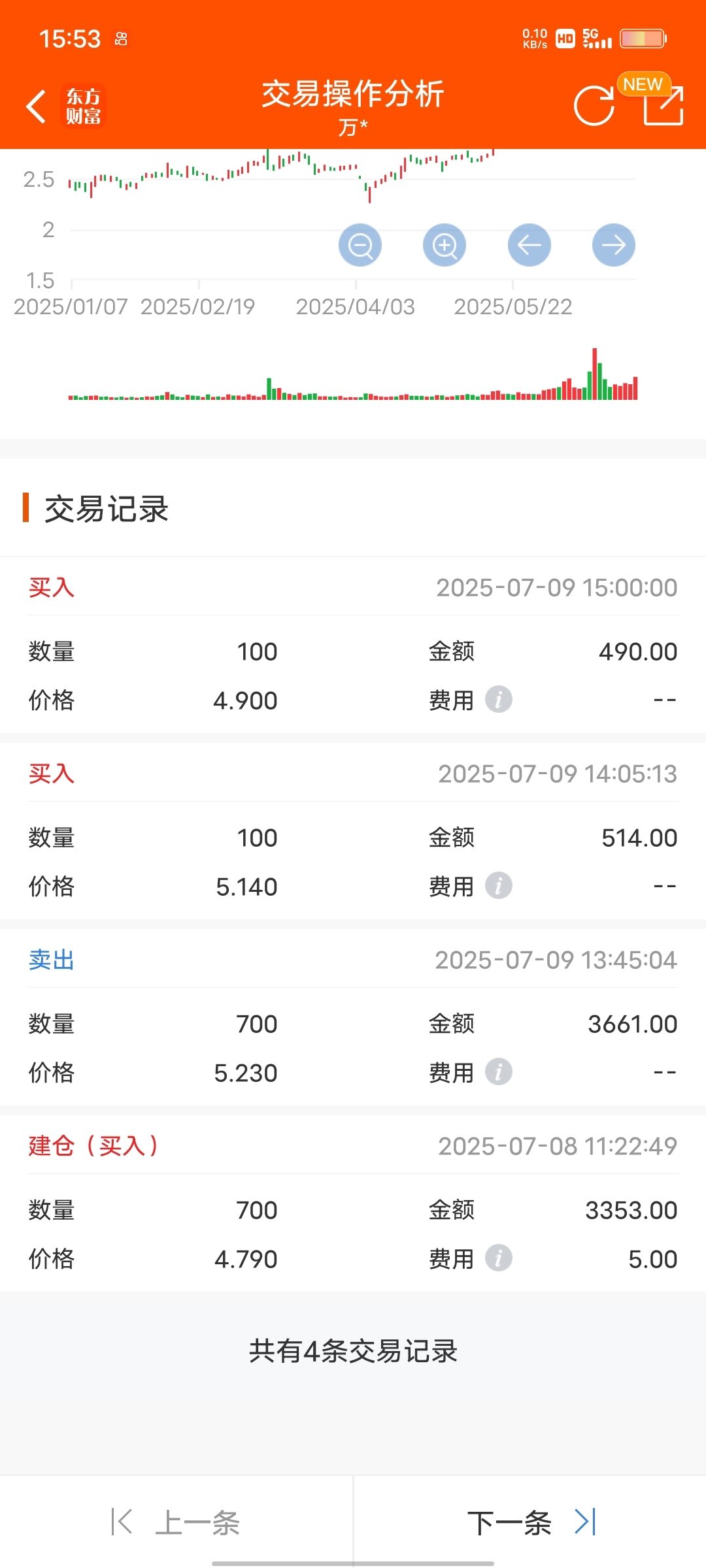Screen dimensions: 706x1568
Task: Zoom in the K-line chart
Action: (445, 245)
